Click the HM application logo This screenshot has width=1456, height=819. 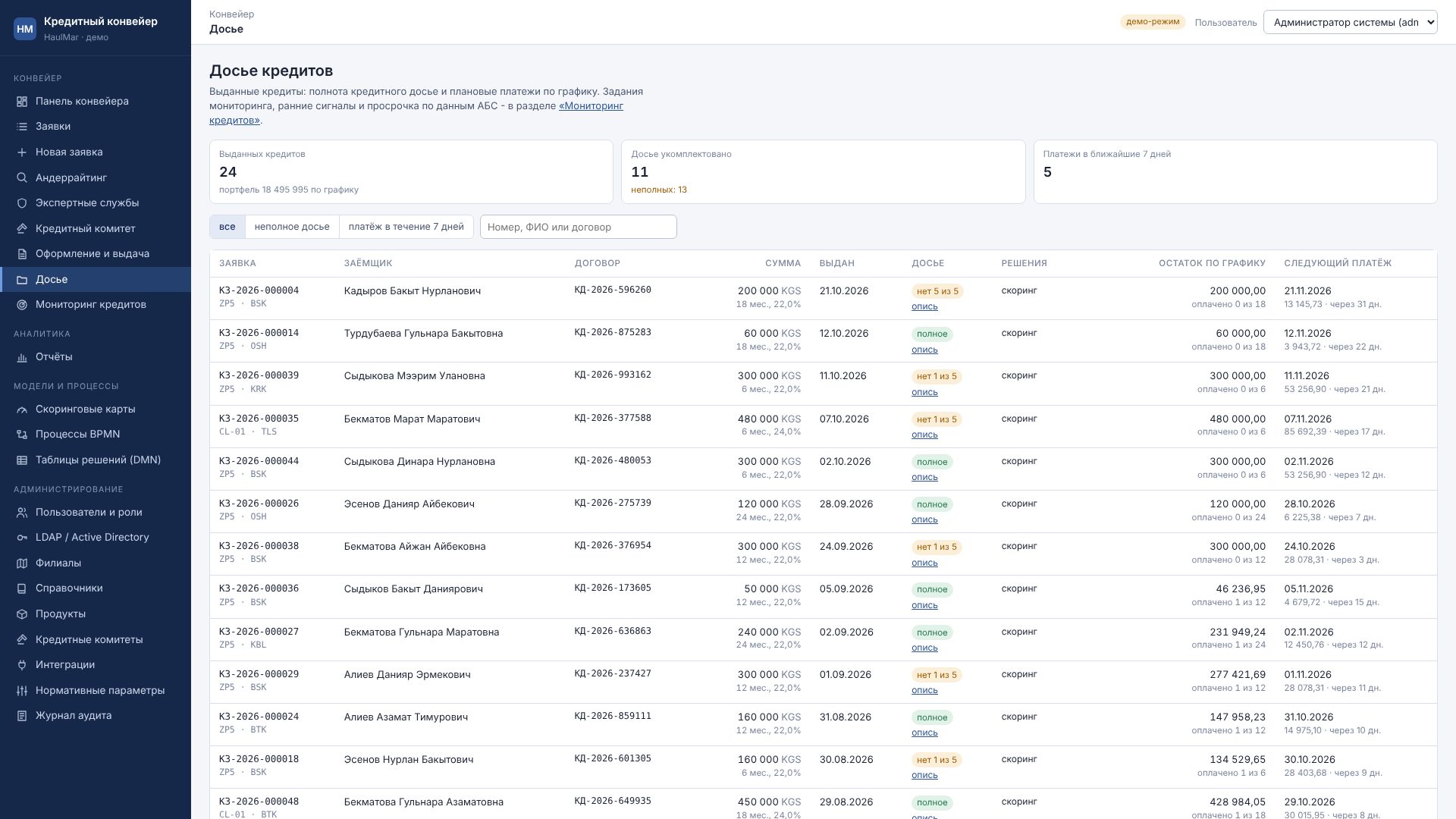click(x=25, y=29)
